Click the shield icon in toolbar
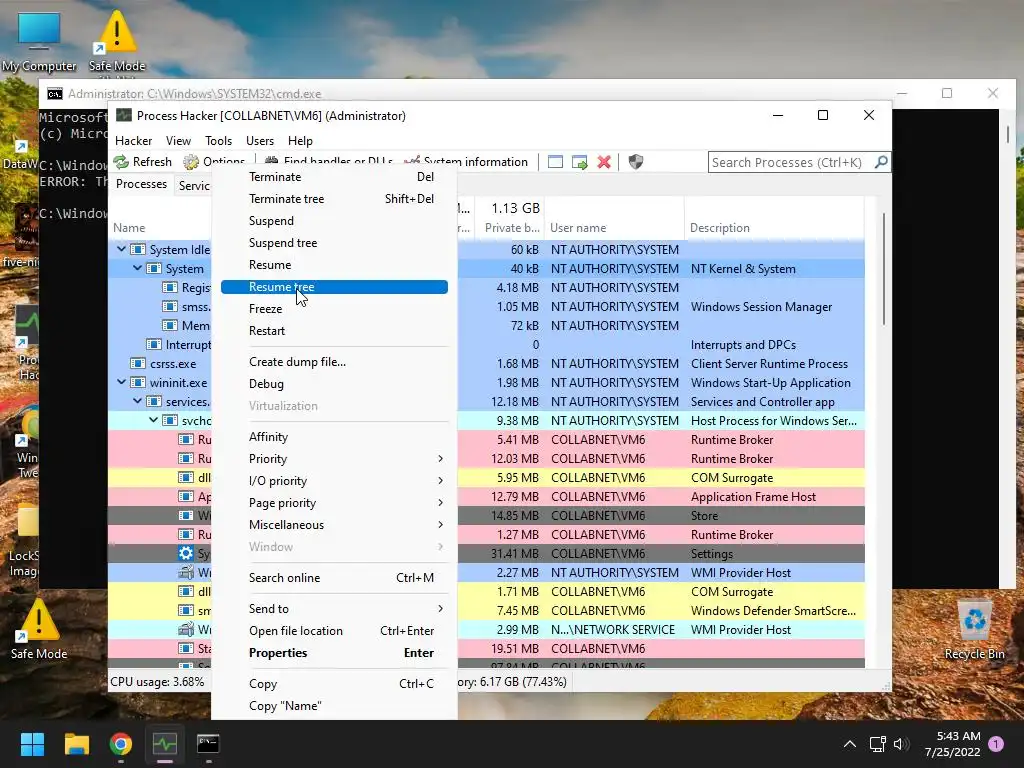Viewport: 1024px width, 768px height. pos(635,162)
